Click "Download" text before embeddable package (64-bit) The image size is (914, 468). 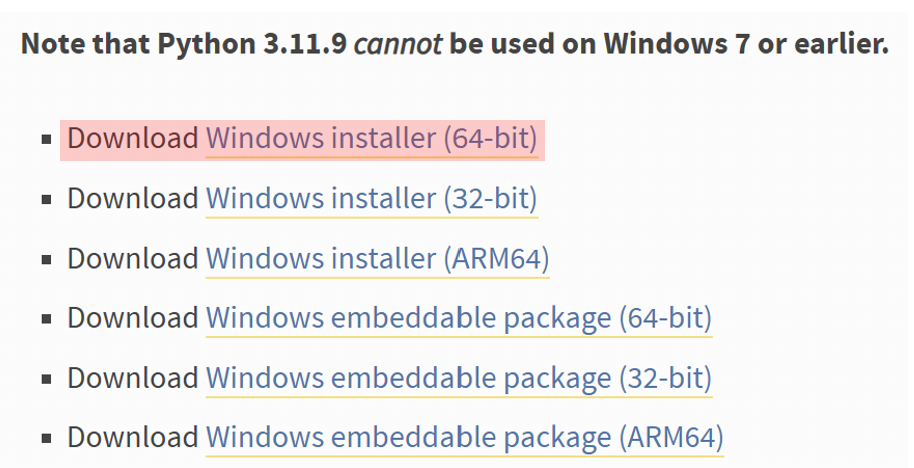click(x=133, y=318)
